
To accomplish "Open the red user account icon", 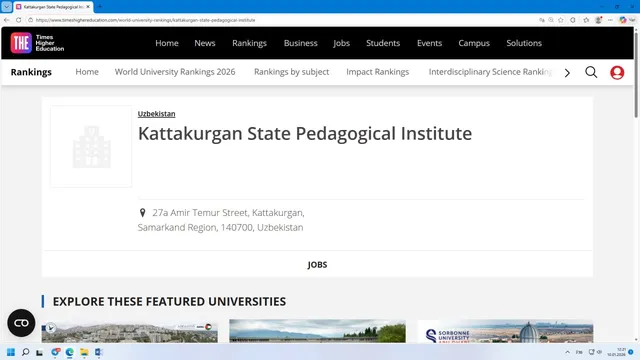I will pos(617,73).
